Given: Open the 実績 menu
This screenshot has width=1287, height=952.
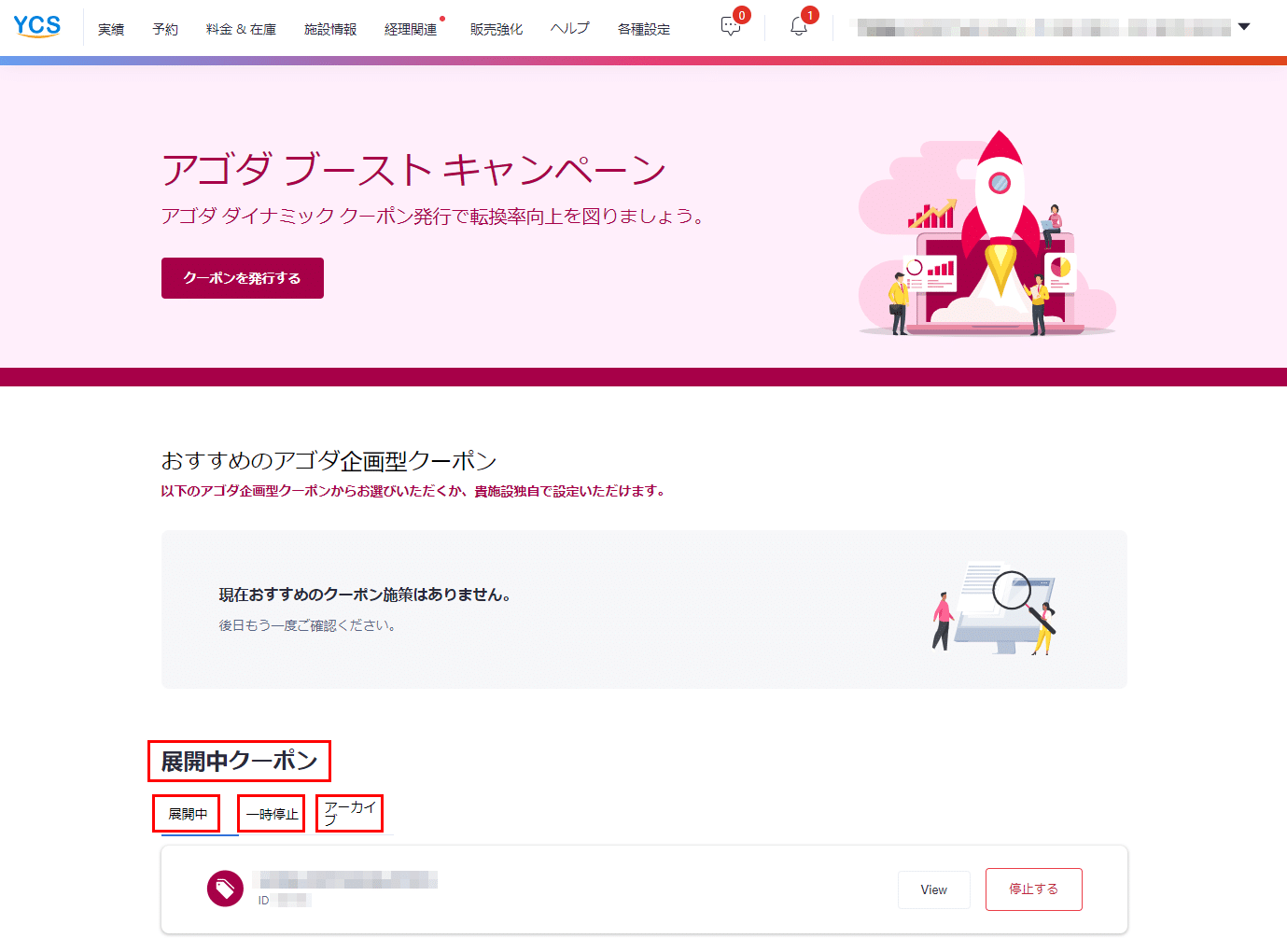Looking at the screenshot, I should (x=111, y=29).
